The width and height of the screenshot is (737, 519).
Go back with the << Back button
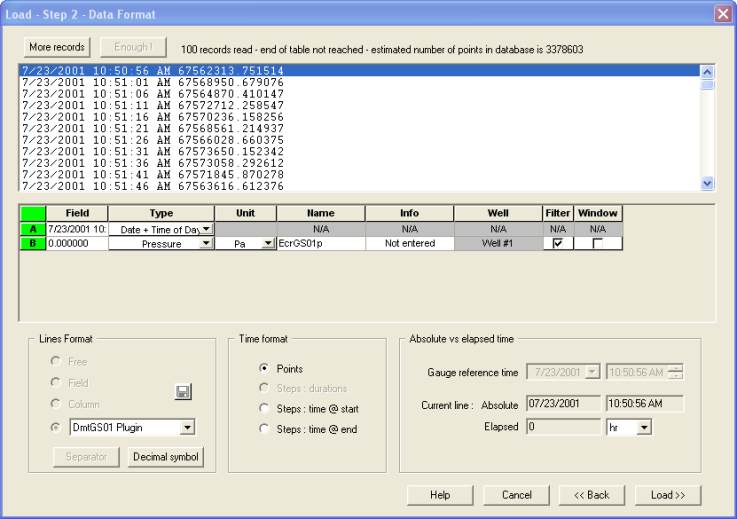pyautogui.click(x=592, y=495)
